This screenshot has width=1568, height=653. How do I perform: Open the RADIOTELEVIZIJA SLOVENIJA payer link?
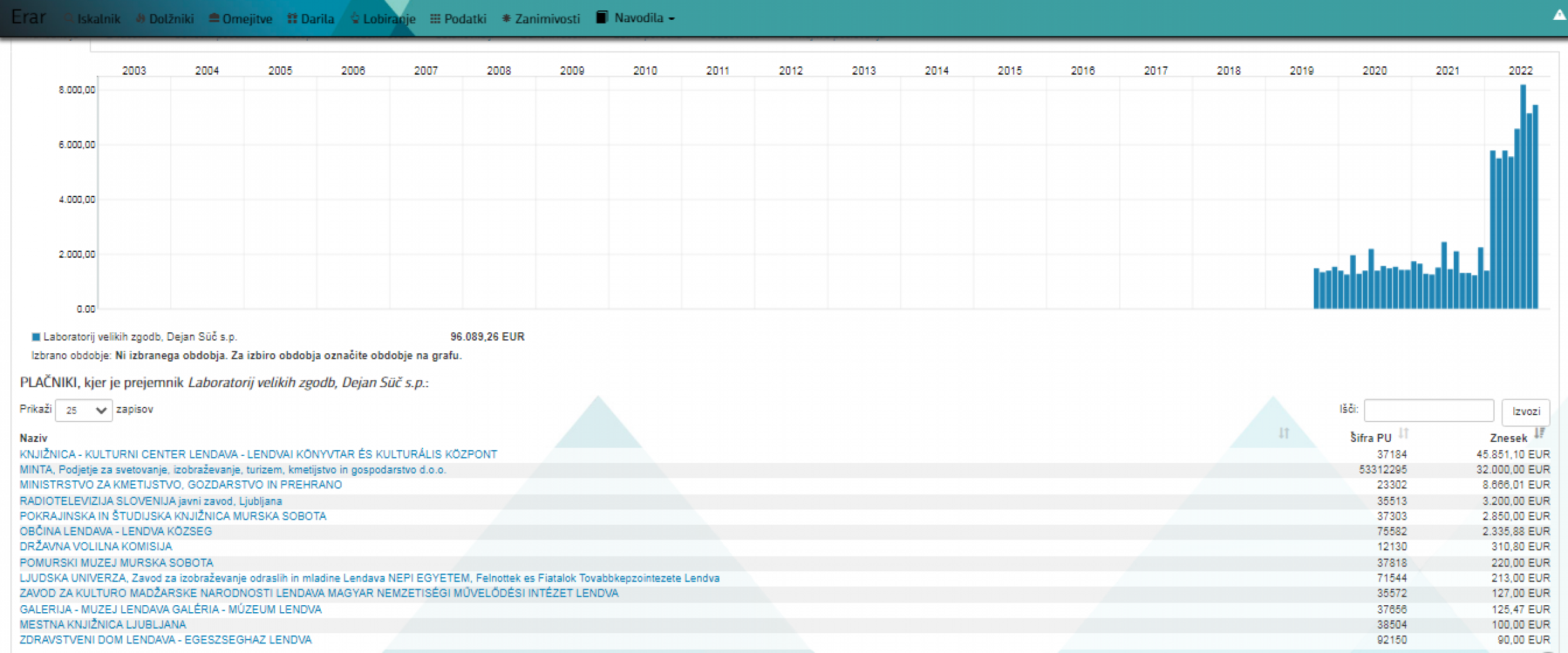[150, 501]
